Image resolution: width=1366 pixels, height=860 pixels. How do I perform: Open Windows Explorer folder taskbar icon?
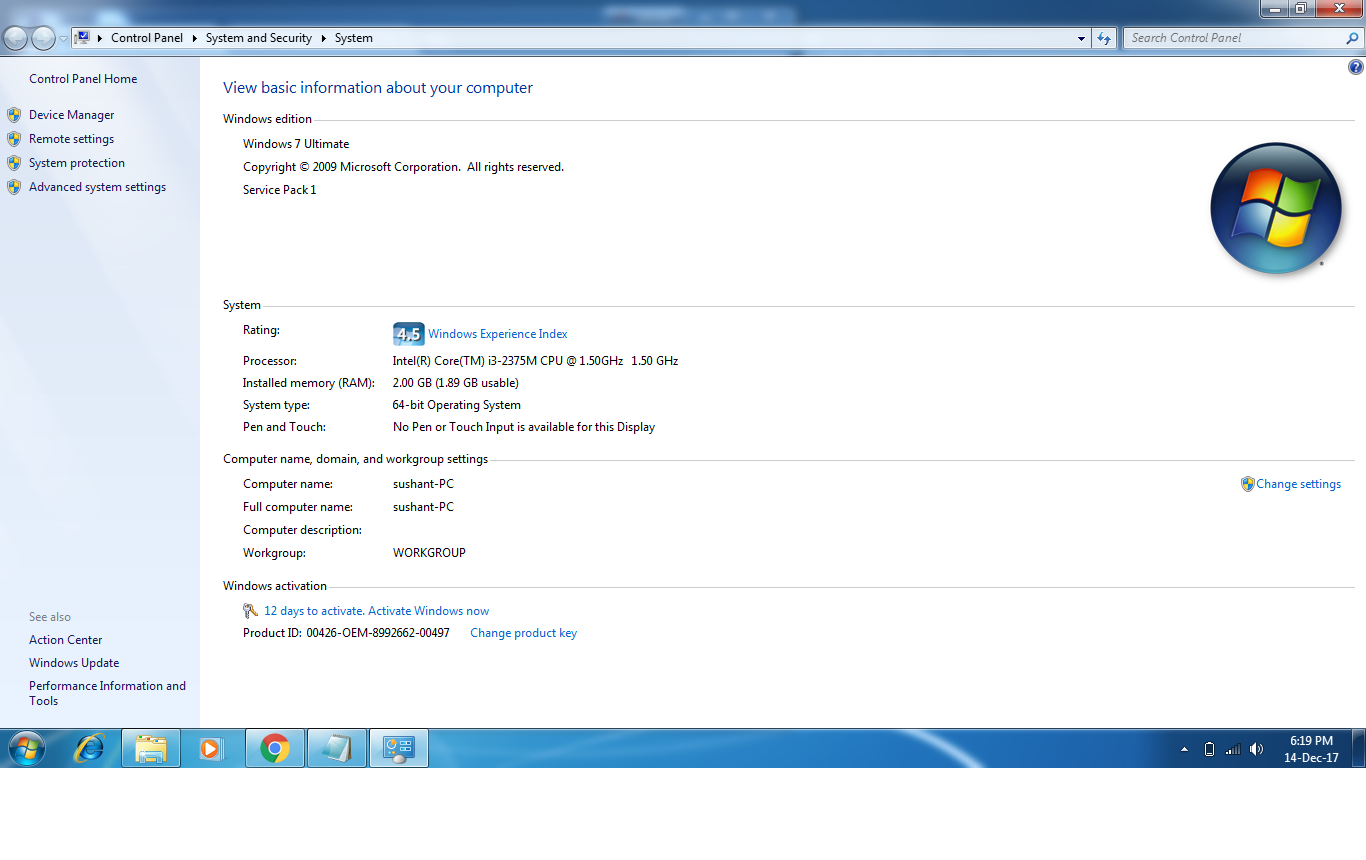click(151, 748)
